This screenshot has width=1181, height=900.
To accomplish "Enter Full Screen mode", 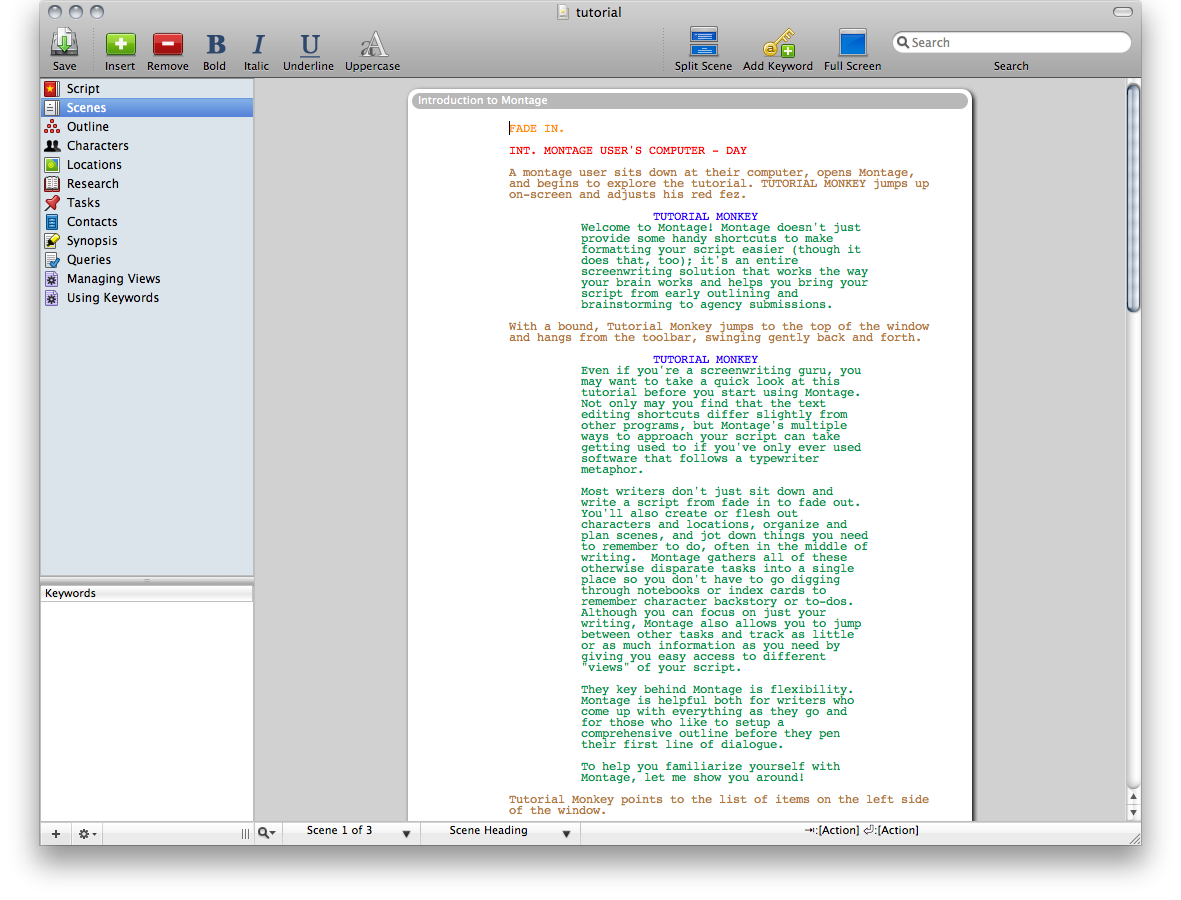I will click(853, 42).
